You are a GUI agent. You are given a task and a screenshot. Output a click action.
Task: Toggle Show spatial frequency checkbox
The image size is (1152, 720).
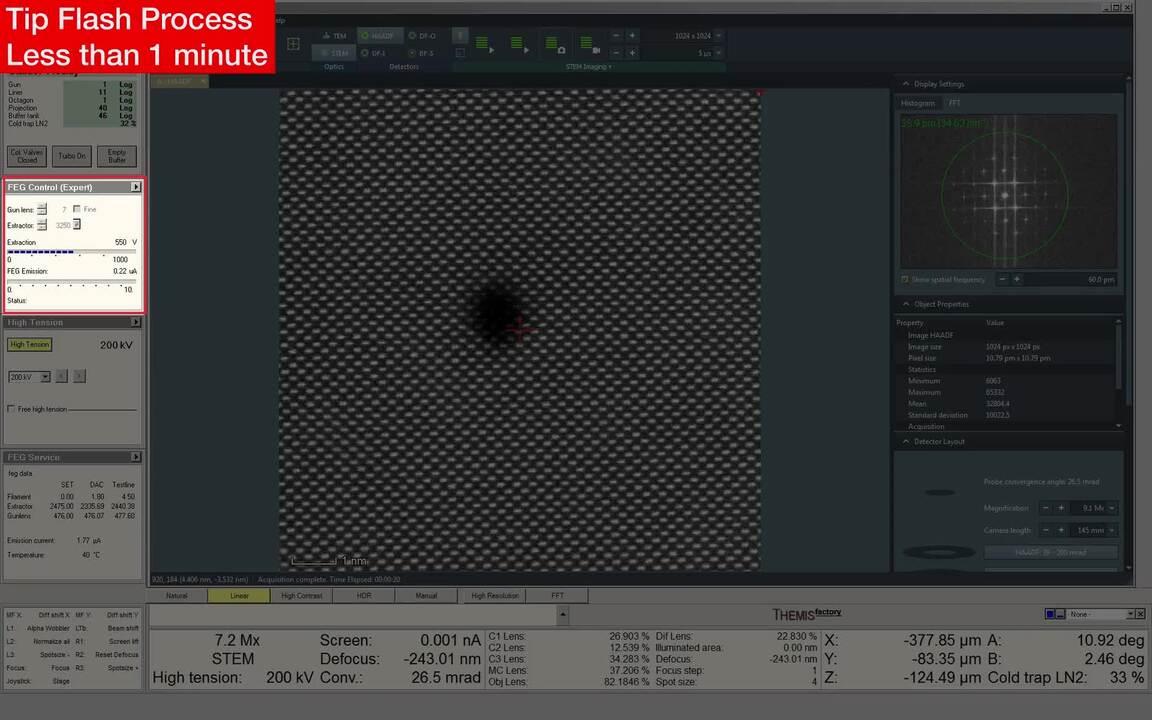[x=905, y=280]
